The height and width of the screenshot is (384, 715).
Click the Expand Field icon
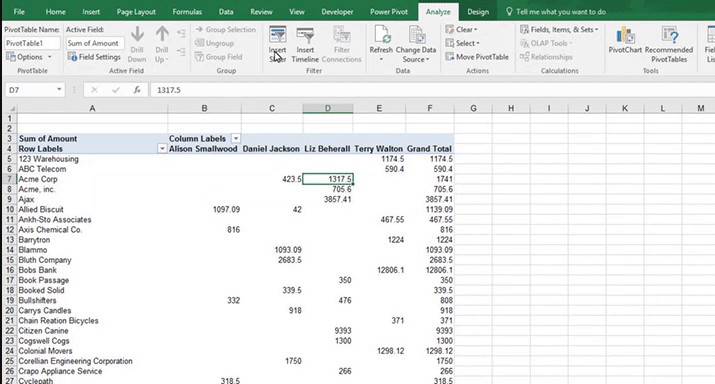(x=181, y=33)
